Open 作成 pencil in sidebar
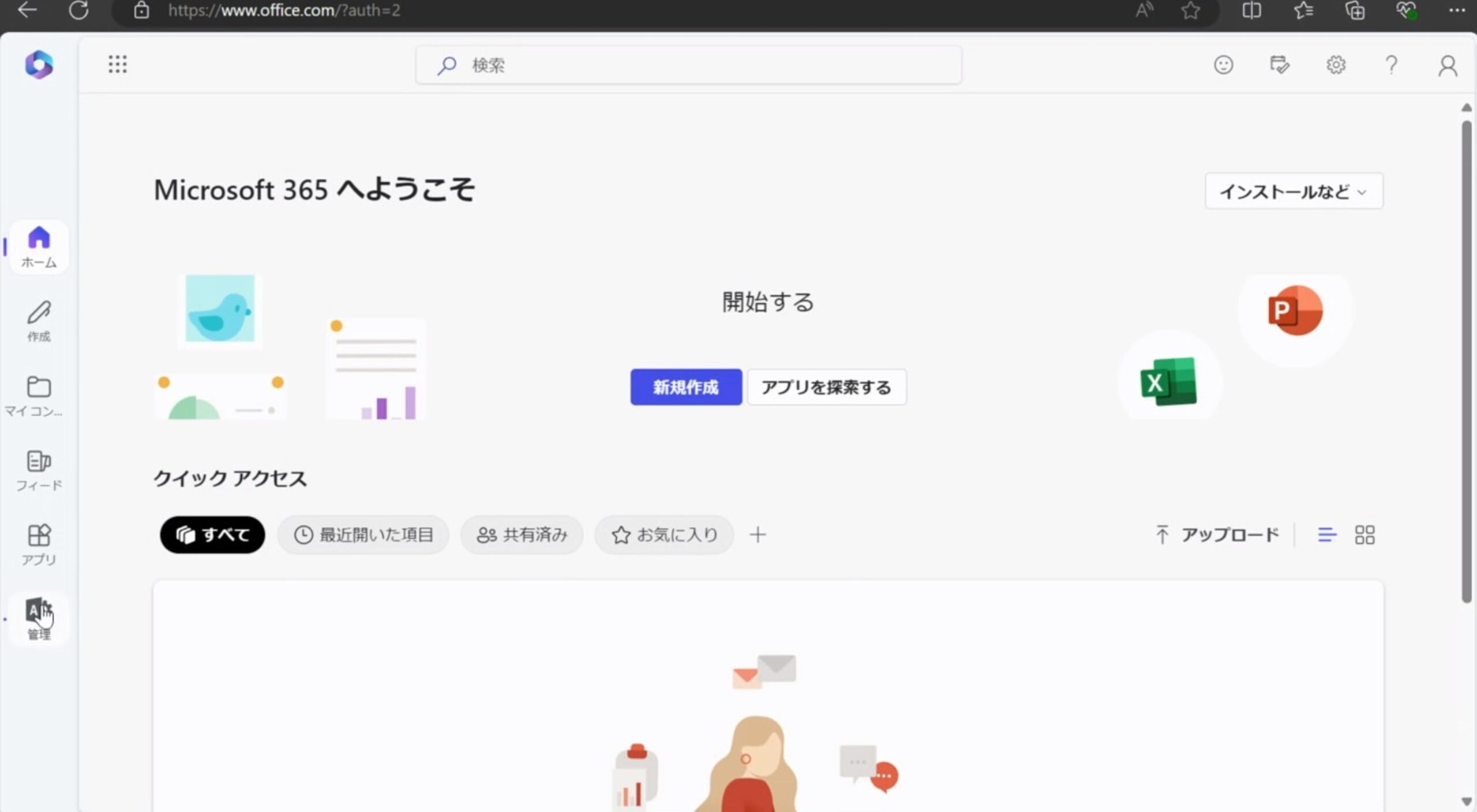The height and width of the screenshot is (812, 1477). [39, 321]
